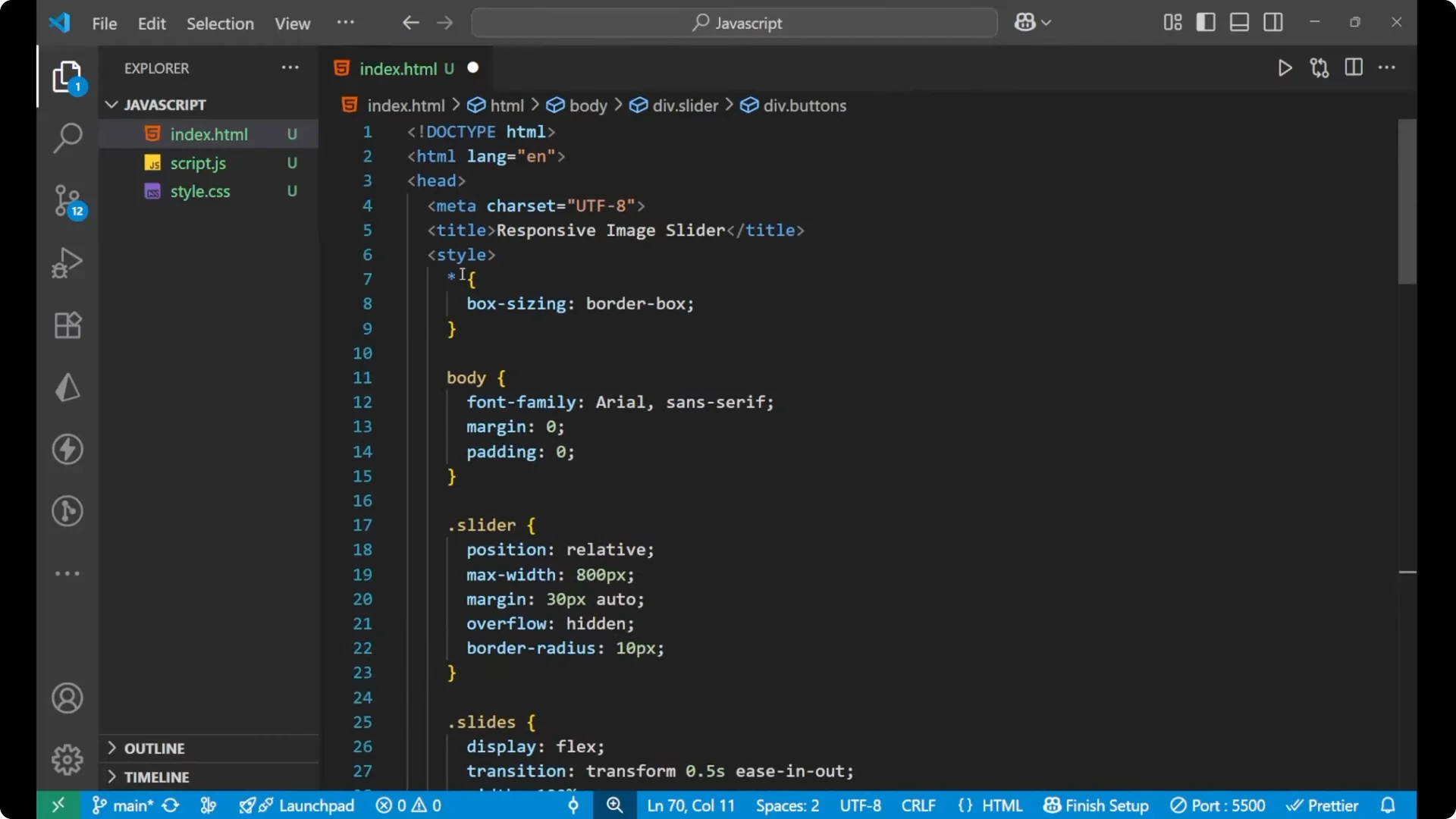Screen dimensions: 1456x819
Task: Open the Extensions view
Action: pyautogui.click(x=67, y=325)
